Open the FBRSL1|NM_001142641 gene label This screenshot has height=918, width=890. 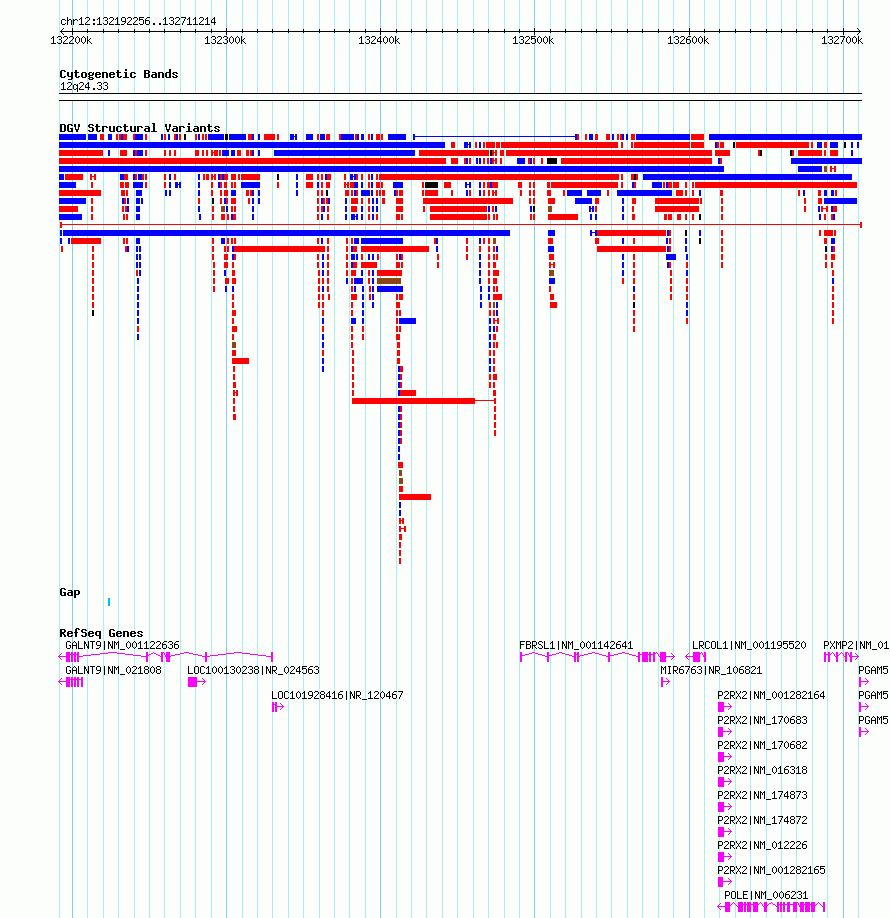tap(576, 645)
